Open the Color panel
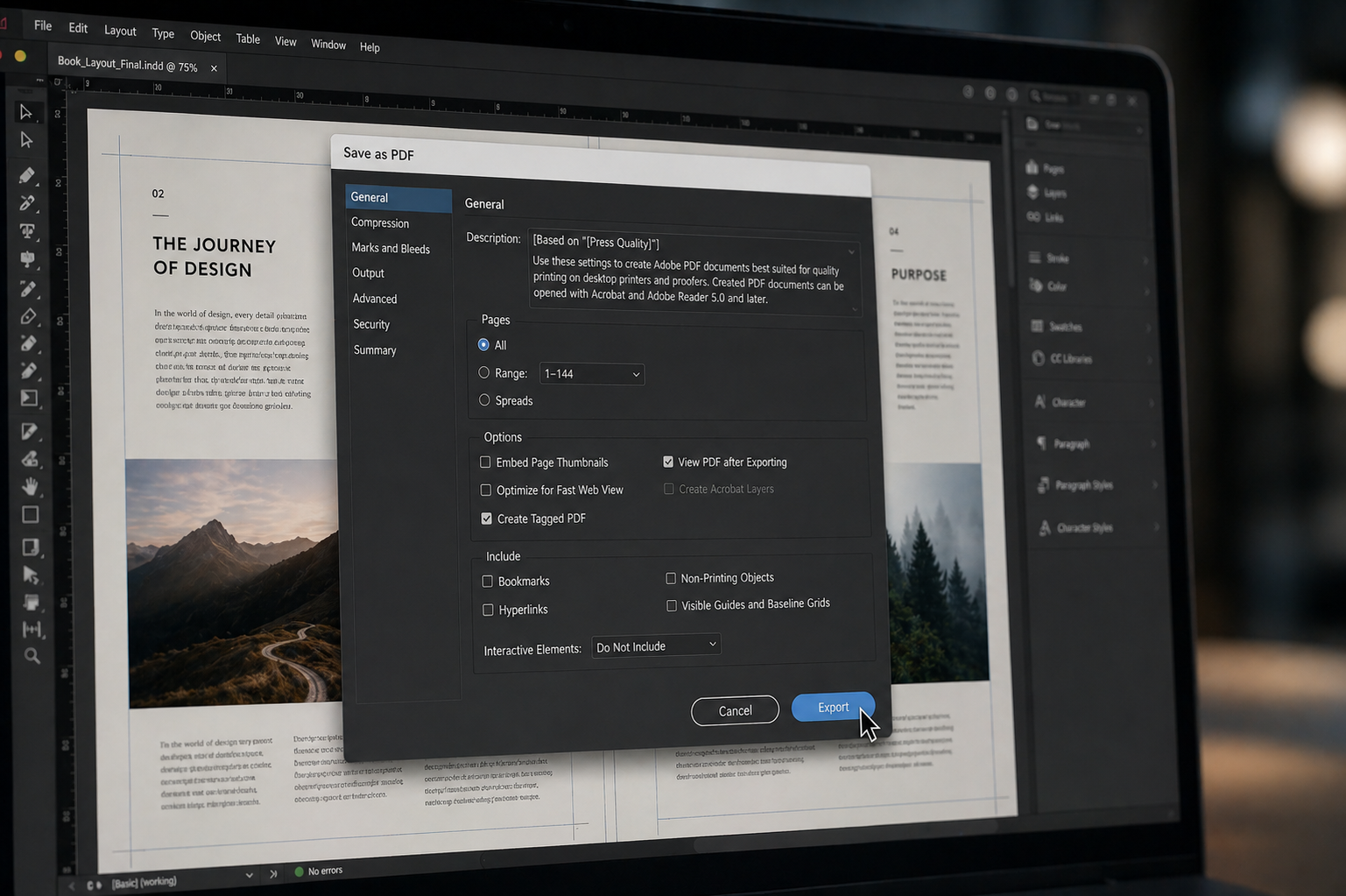The height and width of the screenshot is (896, 1346). click(1048, 286)
